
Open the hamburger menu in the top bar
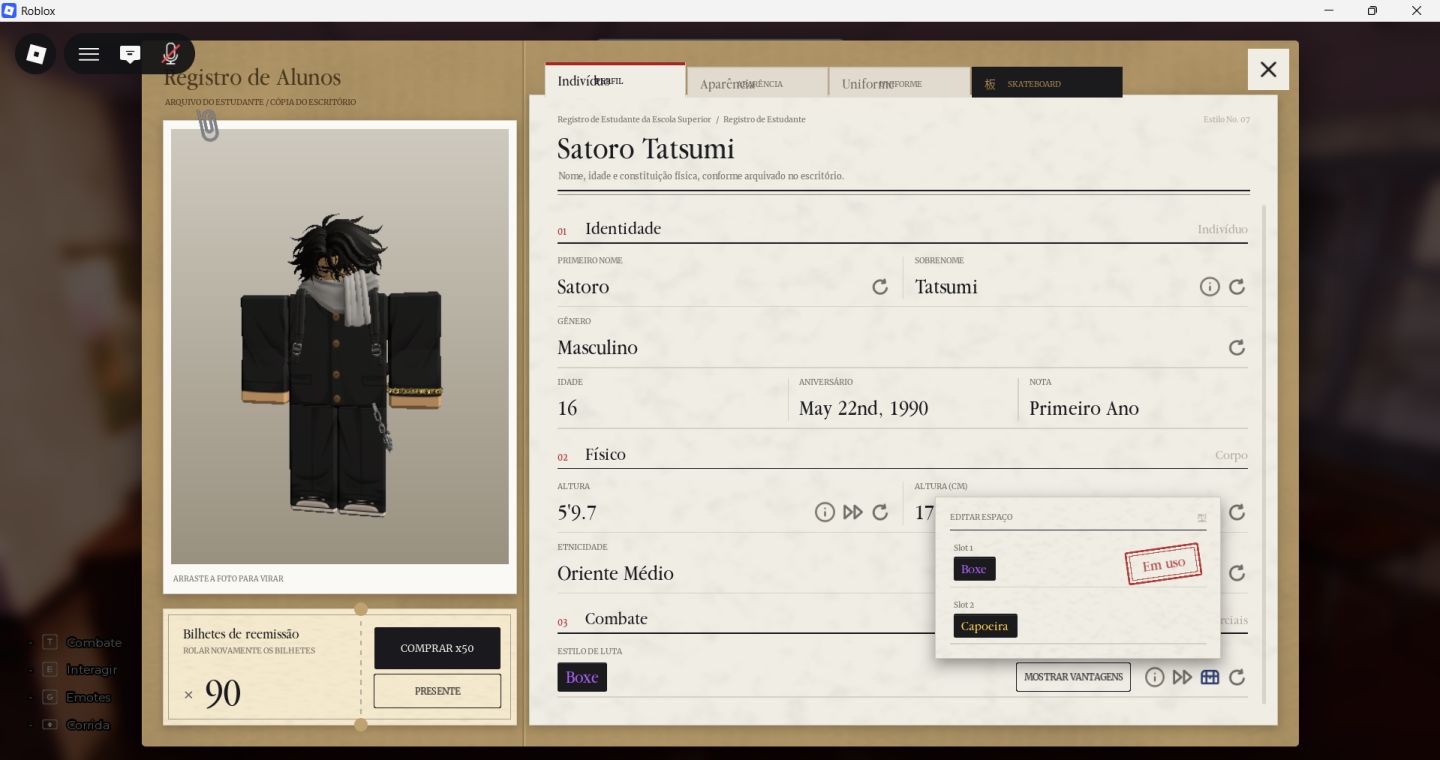click(89, 54)
